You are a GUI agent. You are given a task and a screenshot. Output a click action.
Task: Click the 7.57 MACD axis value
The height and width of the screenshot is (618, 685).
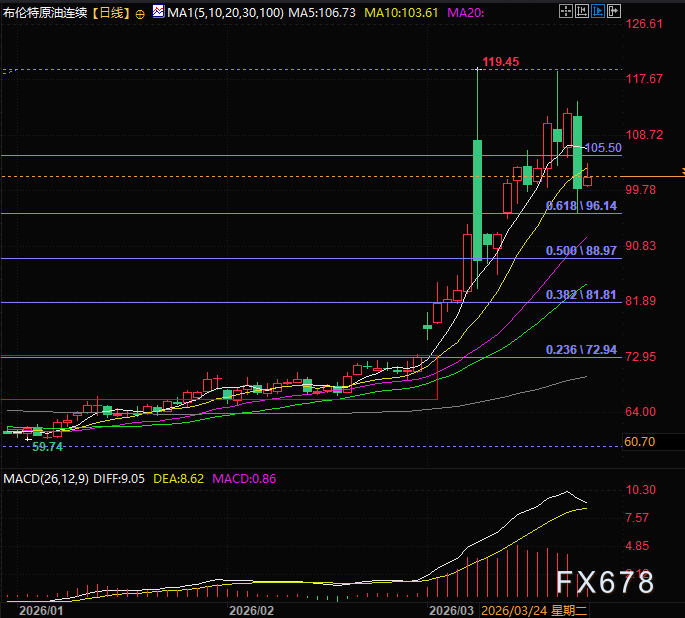click(637, 518)
